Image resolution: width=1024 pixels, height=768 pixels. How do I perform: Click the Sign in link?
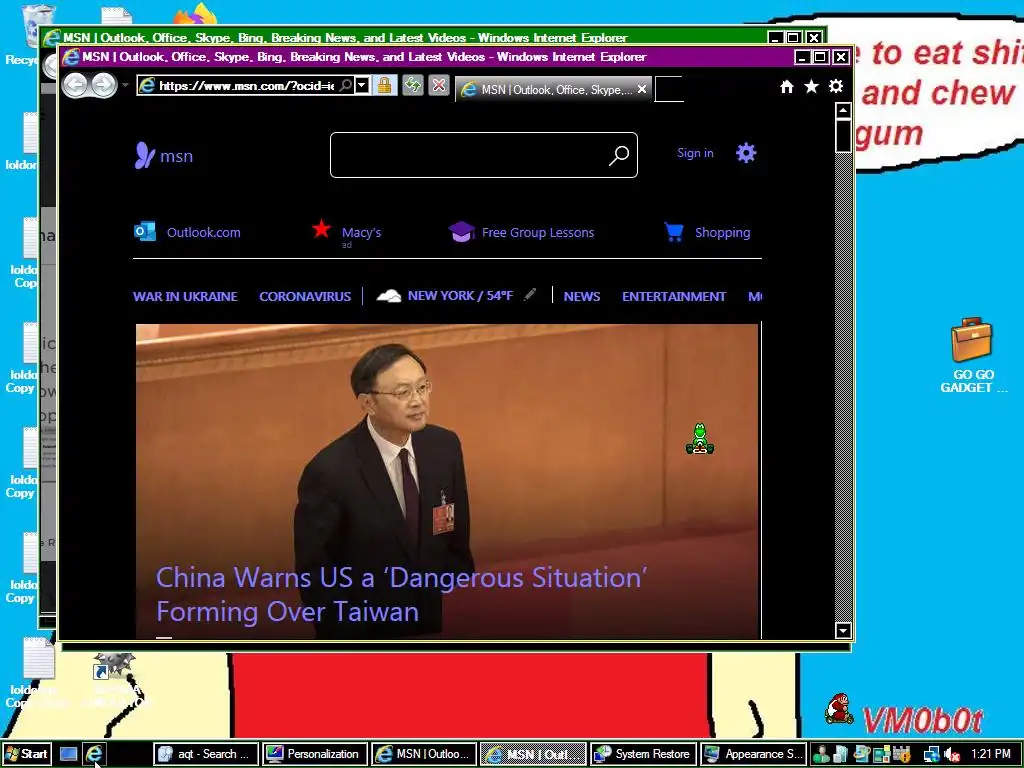[695, 153]
